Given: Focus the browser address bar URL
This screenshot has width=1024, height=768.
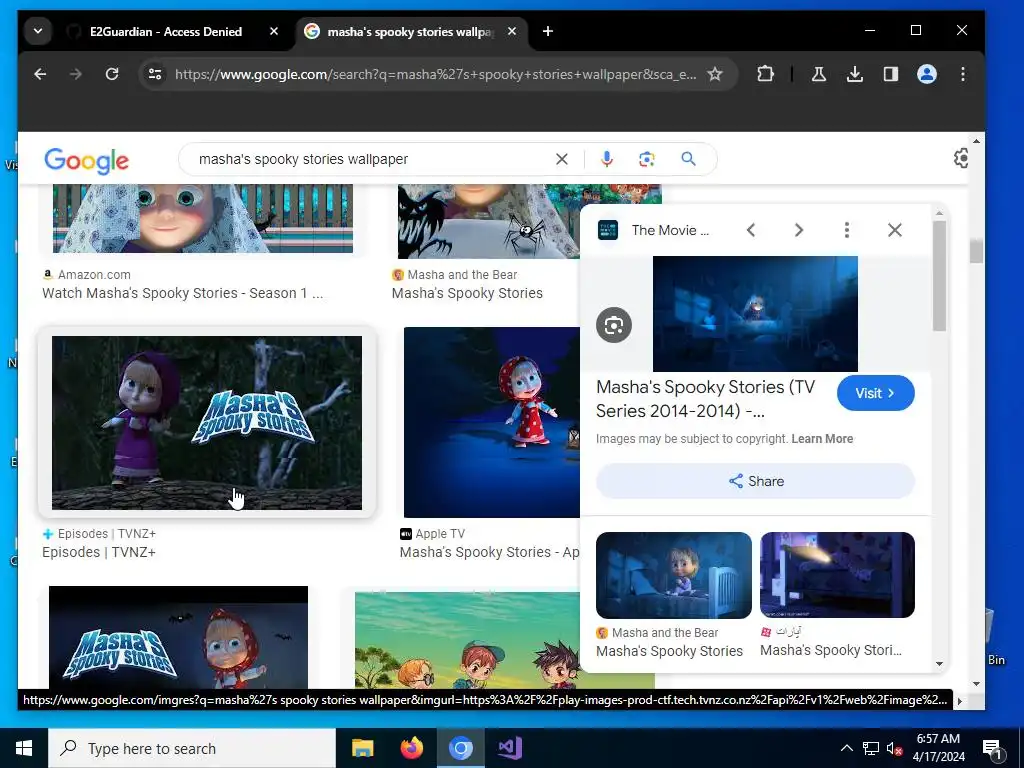Looking at the screenshot, I should click(435, 74).
